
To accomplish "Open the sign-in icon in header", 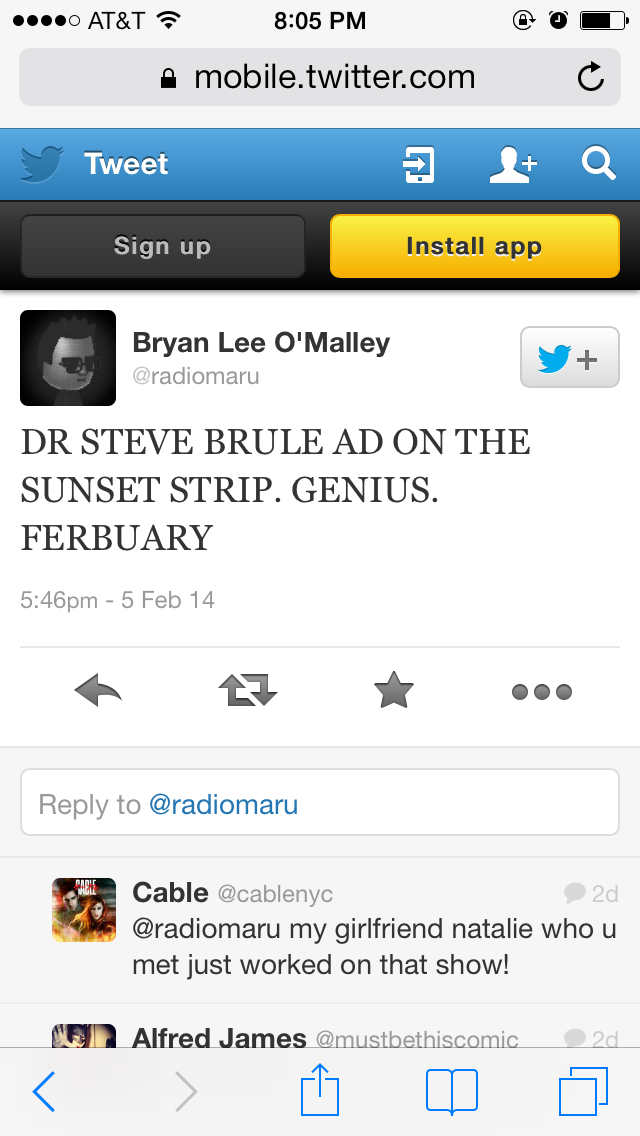I will click(x=419, y=164).
